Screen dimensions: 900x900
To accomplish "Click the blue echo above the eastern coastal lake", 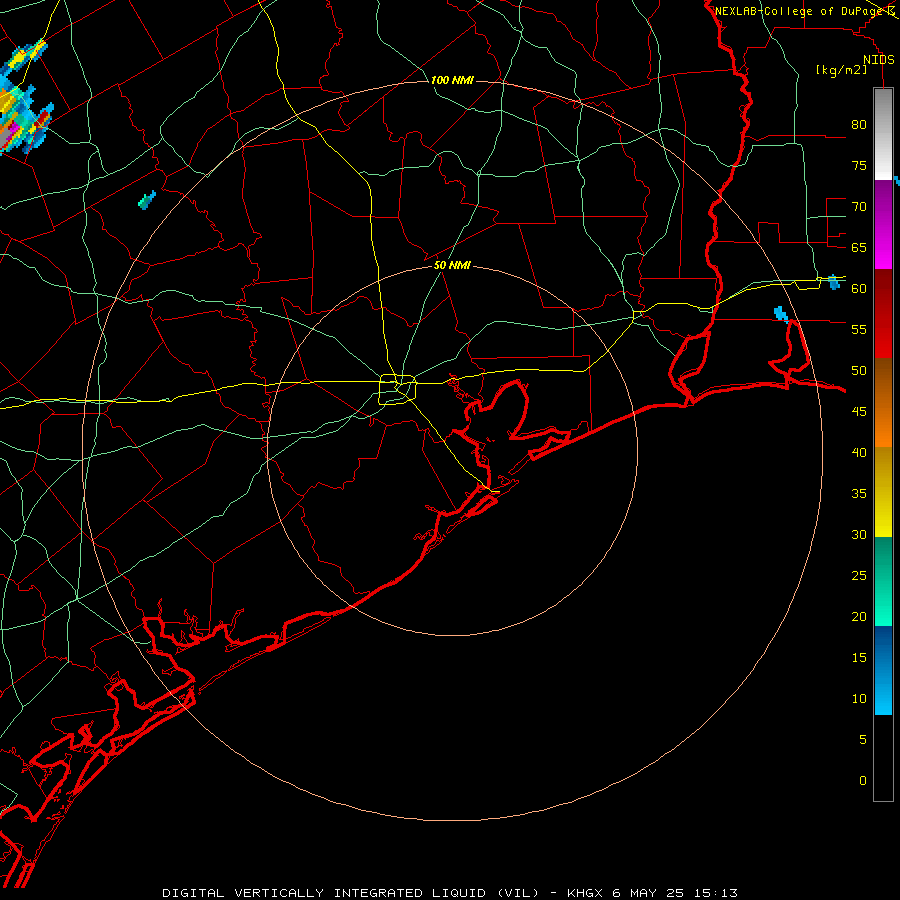I will point(781,314).
